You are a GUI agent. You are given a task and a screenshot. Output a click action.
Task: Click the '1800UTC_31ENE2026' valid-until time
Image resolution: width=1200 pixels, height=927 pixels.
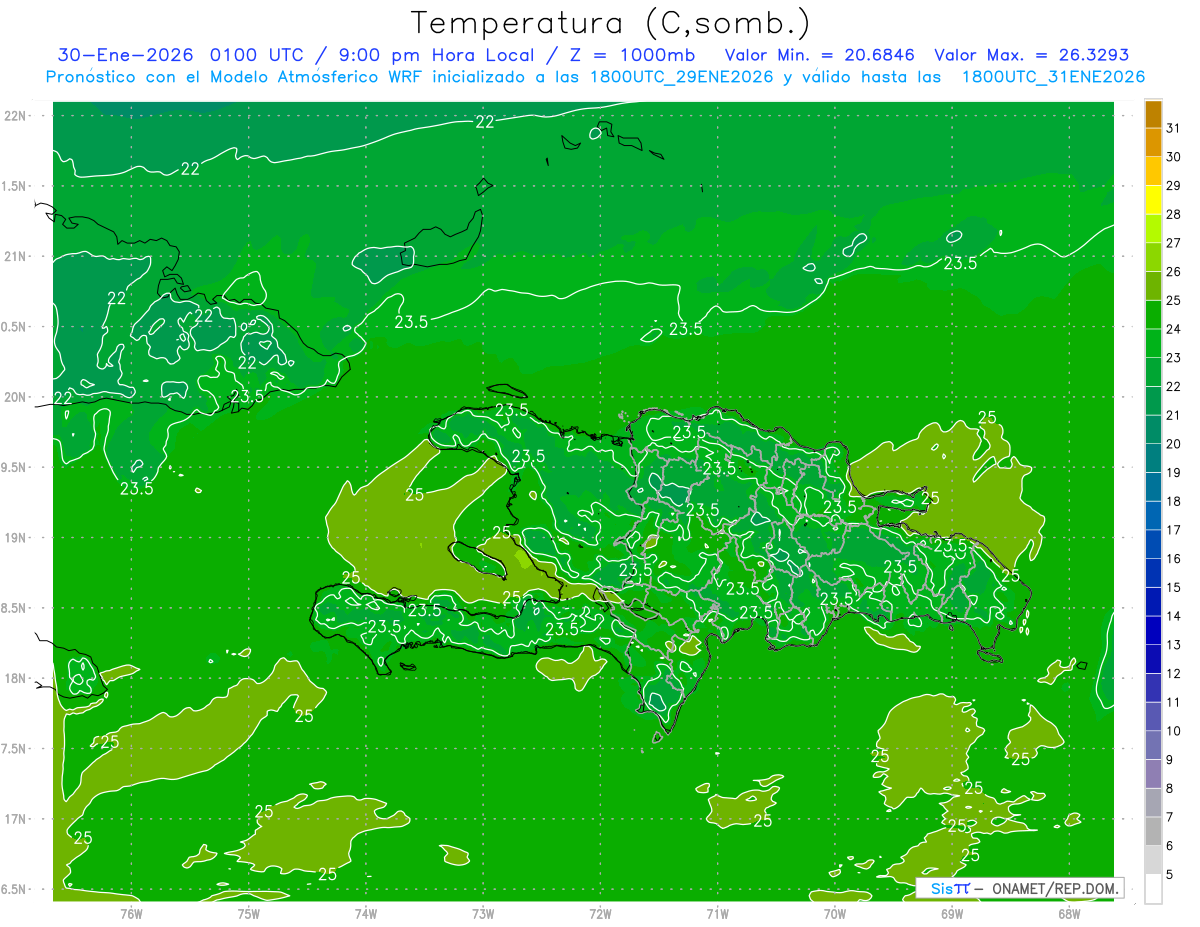click(x=1054, y=77)
